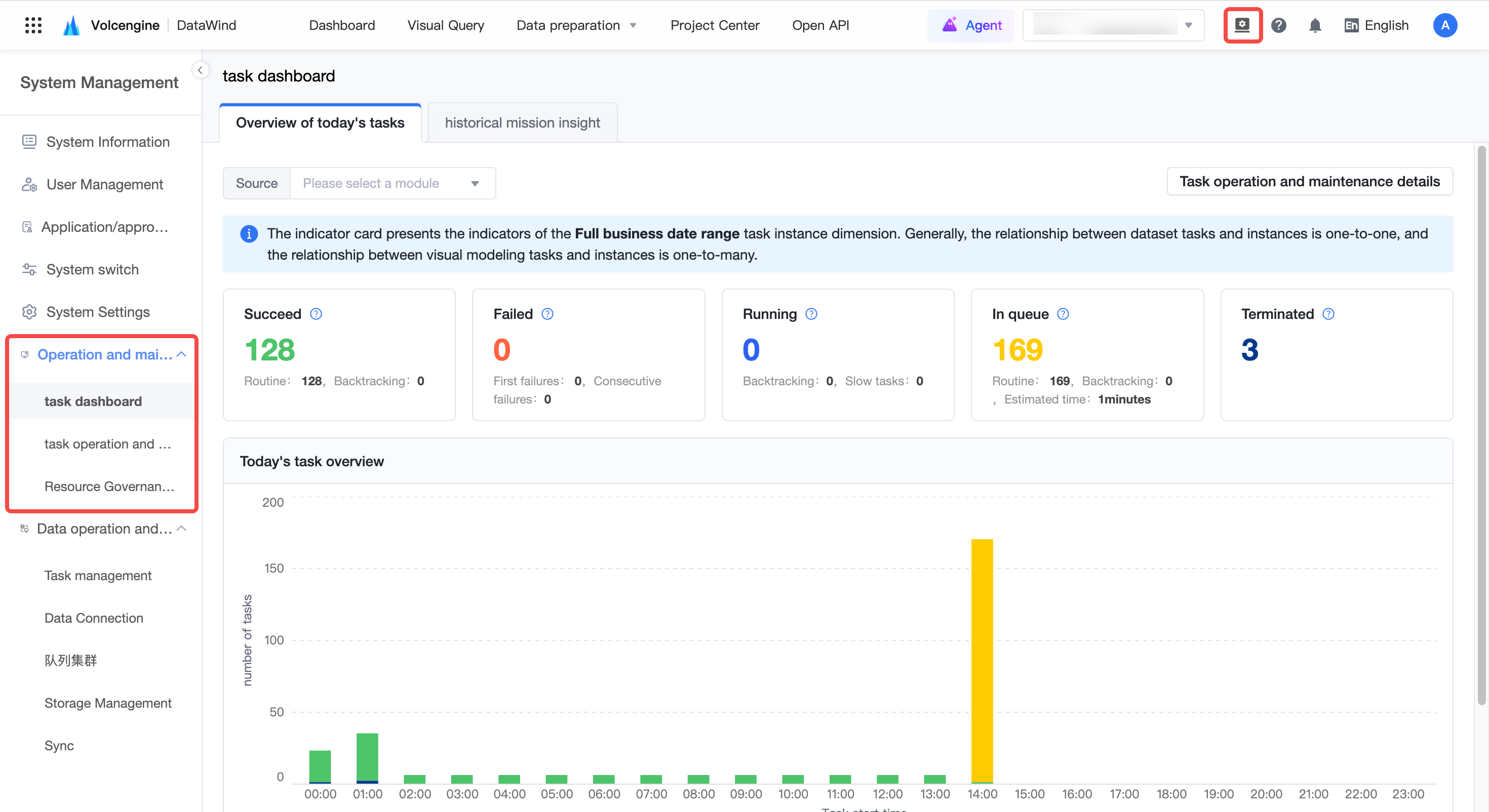
Task: Open Task operation and maintenance details
Action: [1309, 181]
